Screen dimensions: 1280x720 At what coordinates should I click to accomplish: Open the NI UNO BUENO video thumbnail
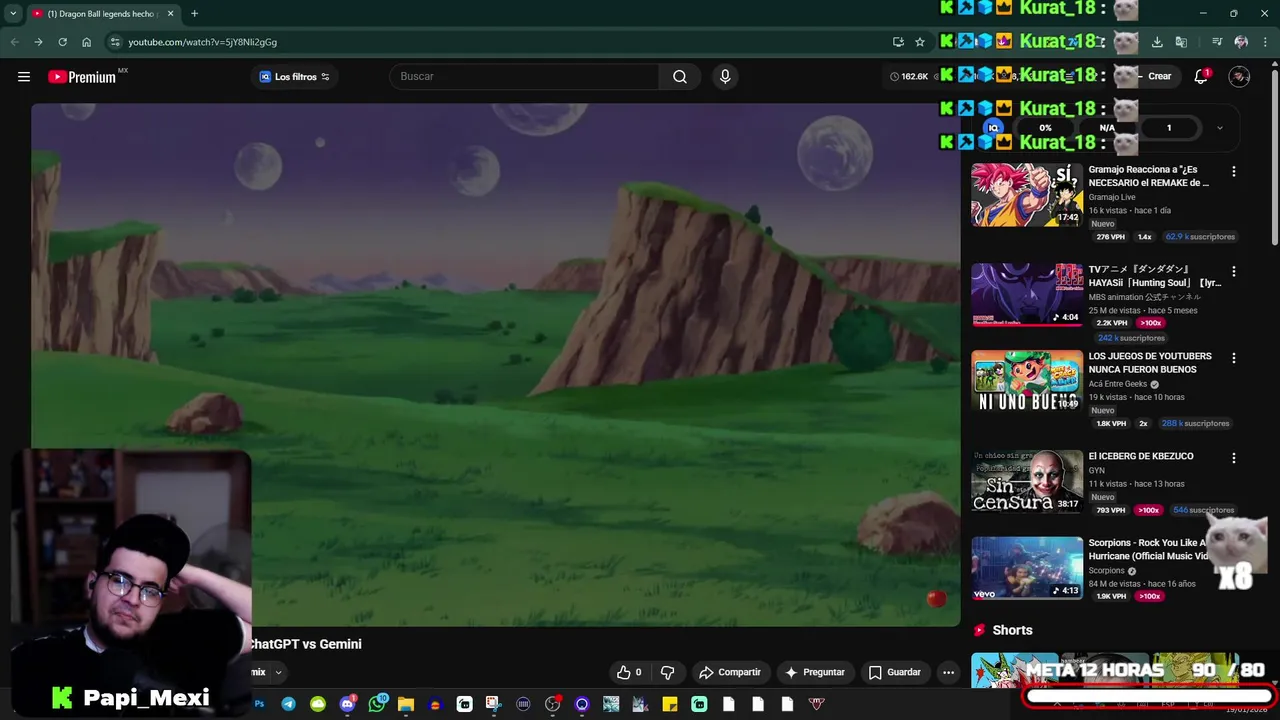(1027, 381)
